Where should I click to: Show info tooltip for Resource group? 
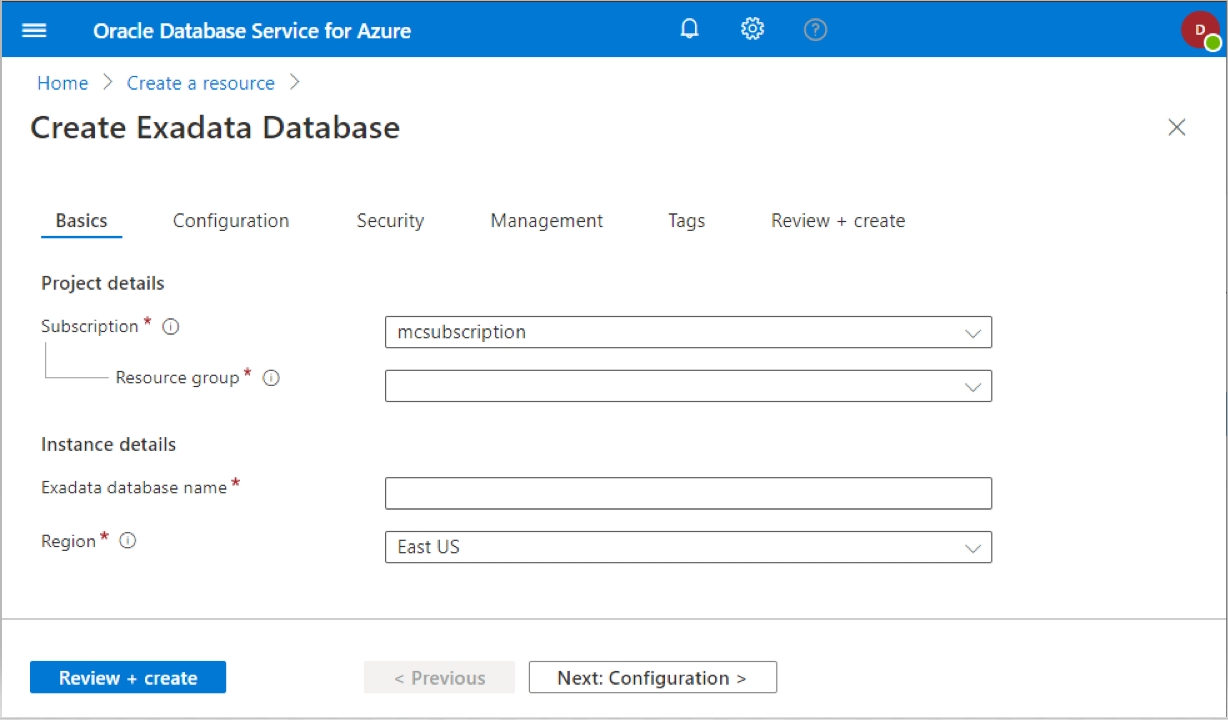(x=271, y=378)
